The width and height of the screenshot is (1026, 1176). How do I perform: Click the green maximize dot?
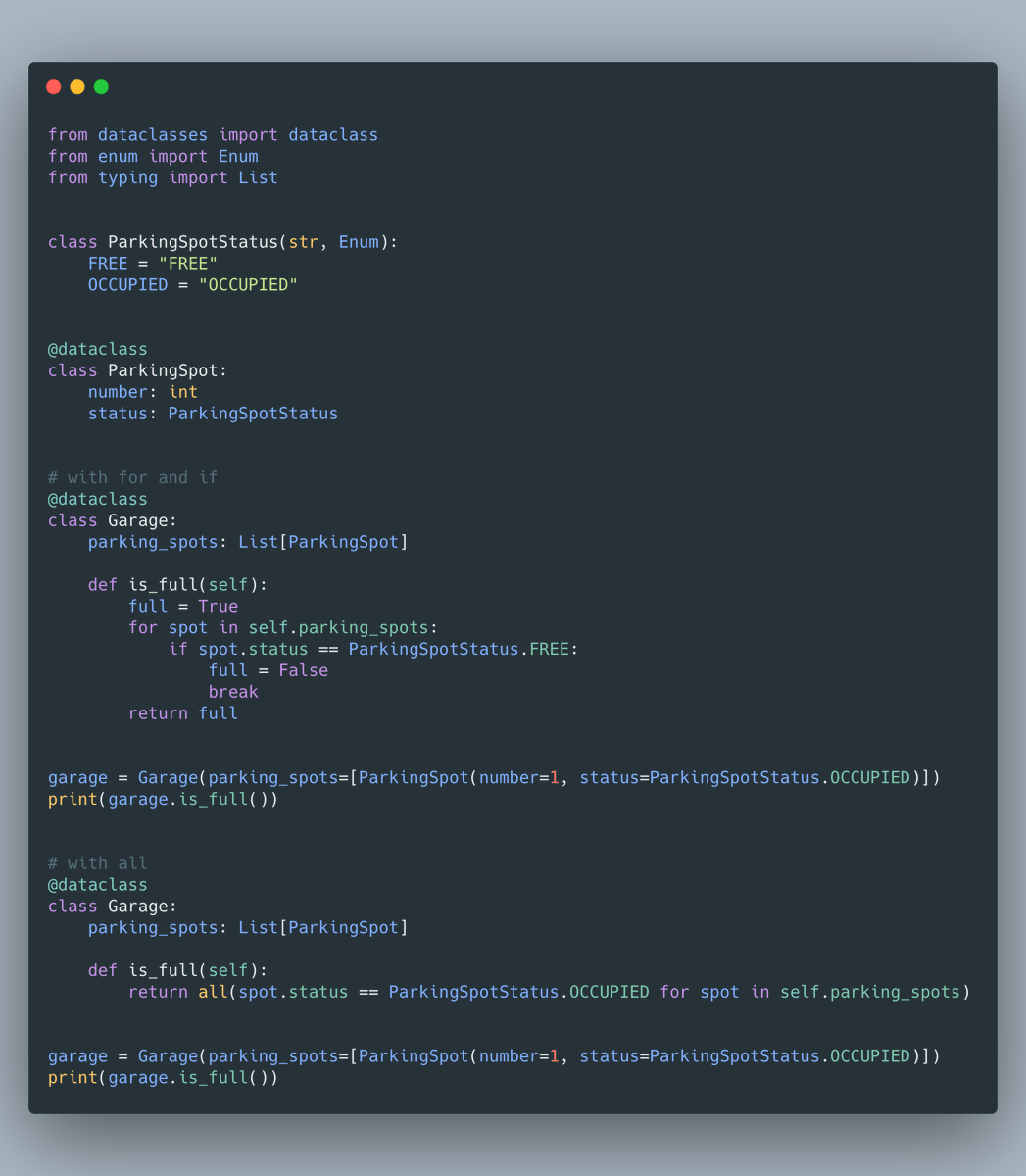[101, 87]
